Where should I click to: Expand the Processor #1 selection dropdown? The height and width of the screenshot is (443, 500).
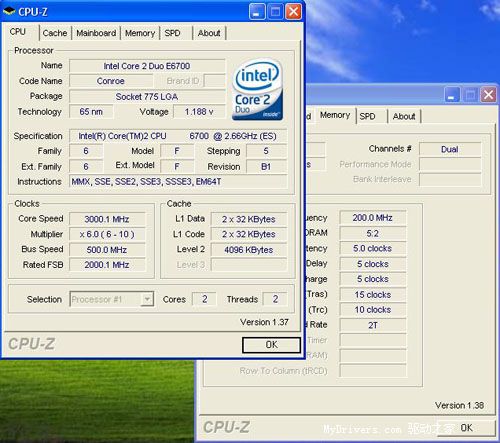(147, 299)
